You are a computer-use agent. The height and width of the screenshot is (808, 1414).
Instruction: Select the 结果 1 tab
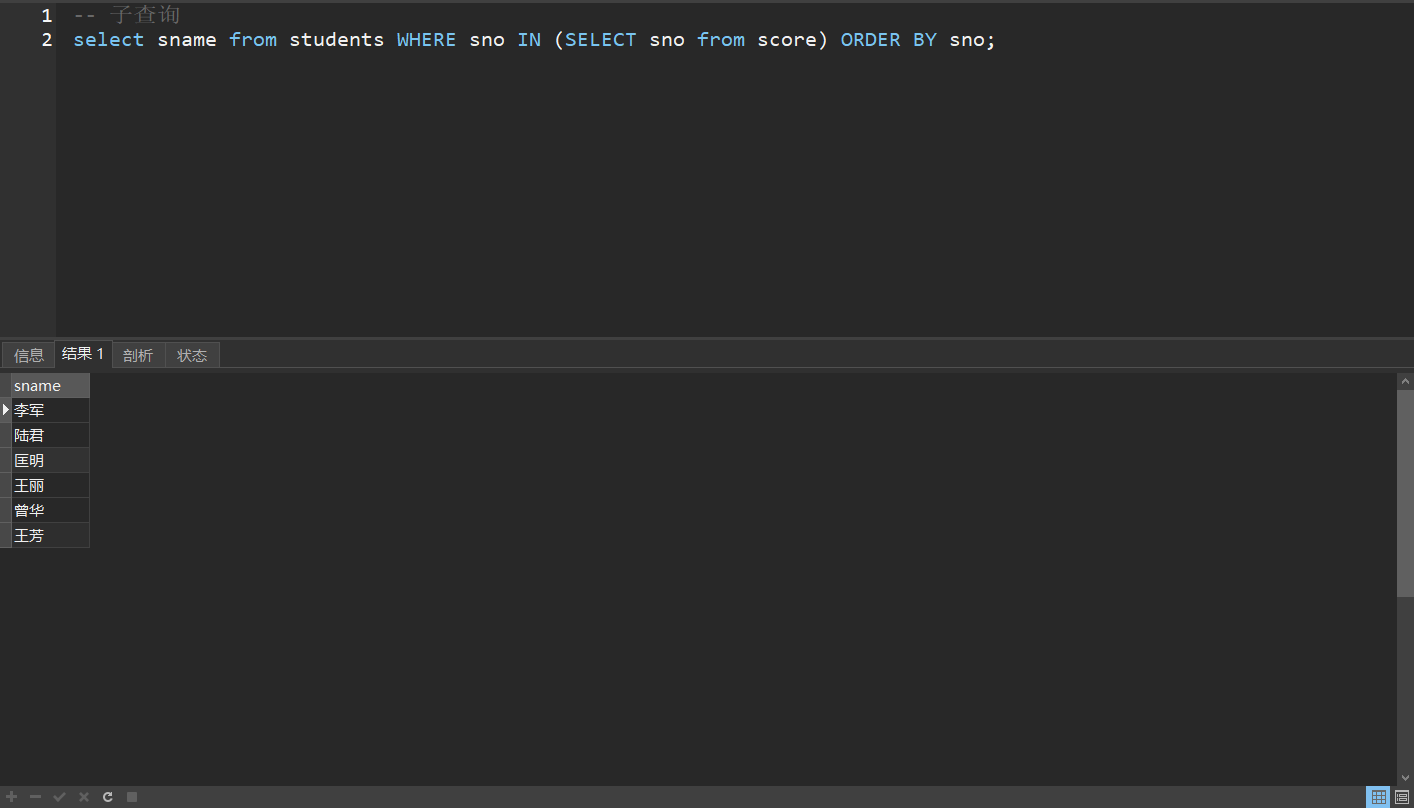click(x=83, y=354)
